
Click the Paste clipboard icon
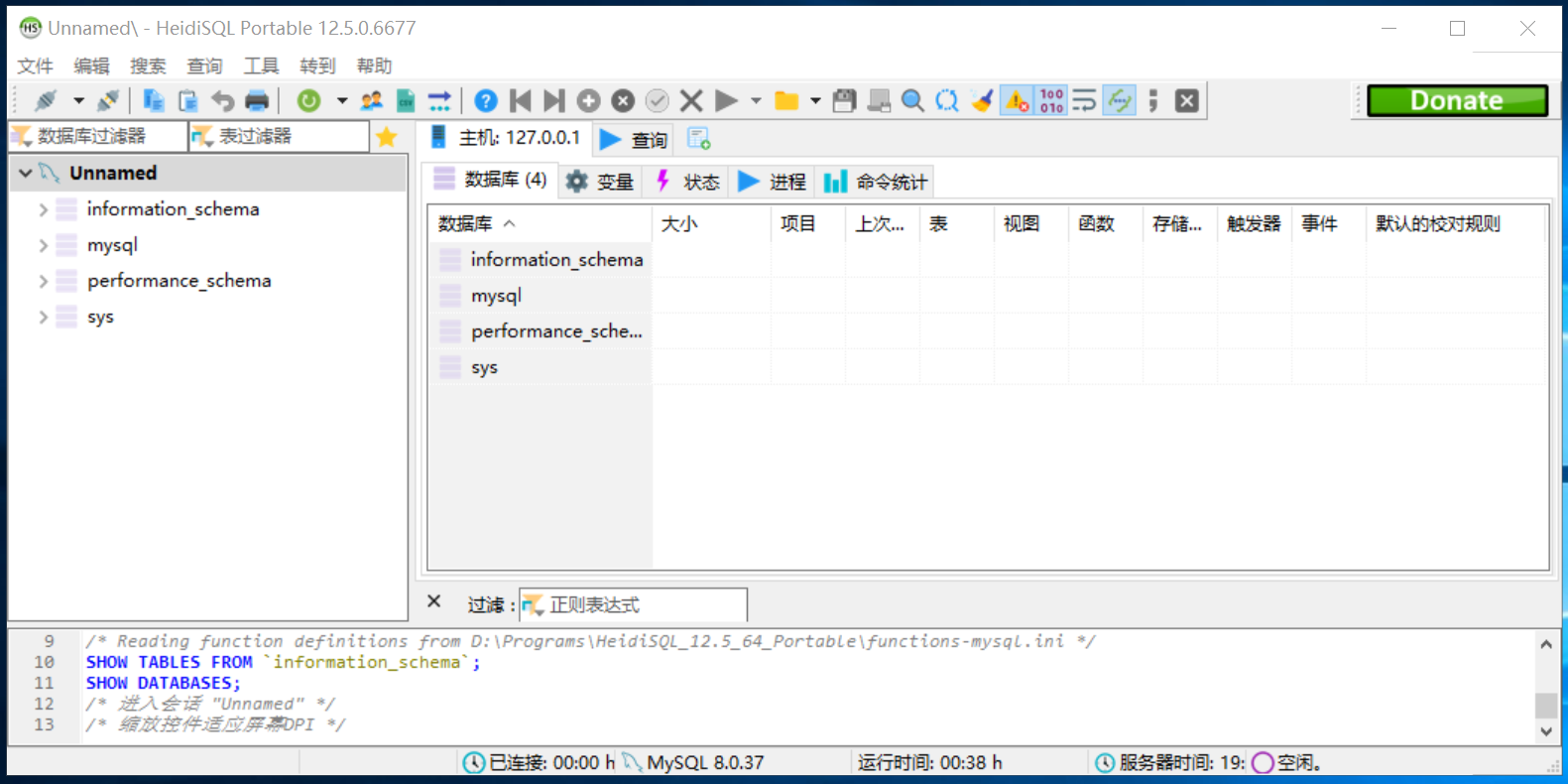click(188, 100)
